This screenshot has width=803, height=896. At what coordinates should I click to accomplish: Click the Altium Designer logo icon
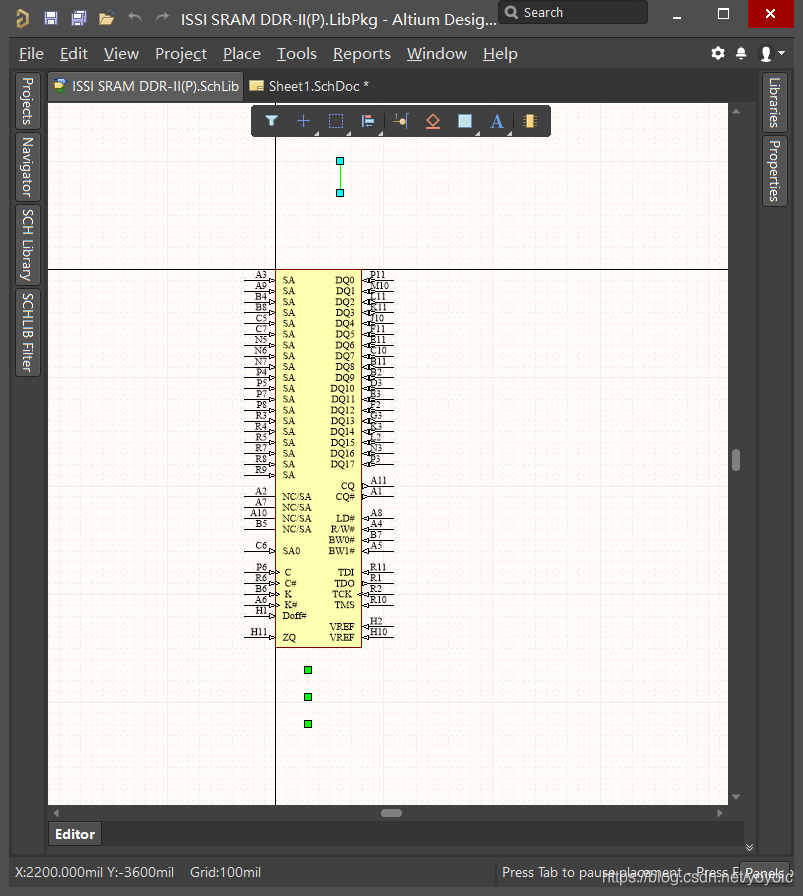[22, 18]
